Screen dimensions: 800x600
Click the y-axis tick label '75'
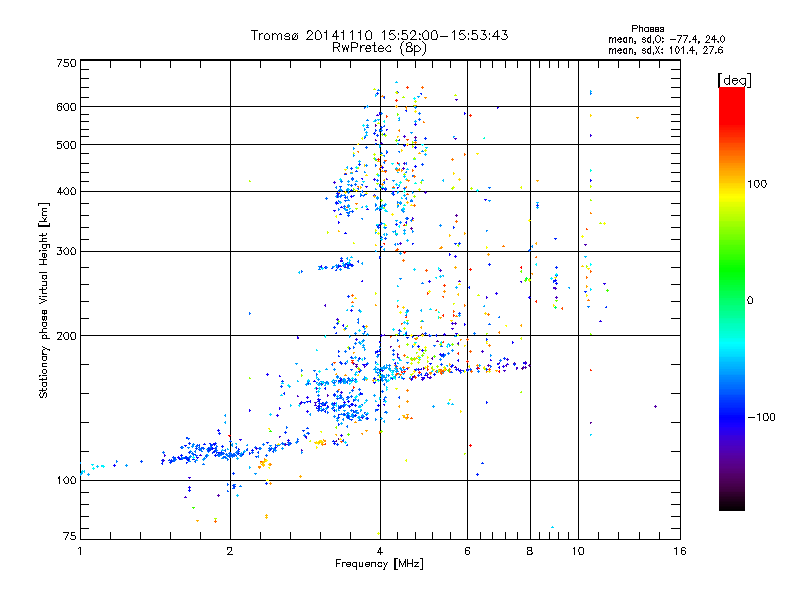(x=70, y=536)
